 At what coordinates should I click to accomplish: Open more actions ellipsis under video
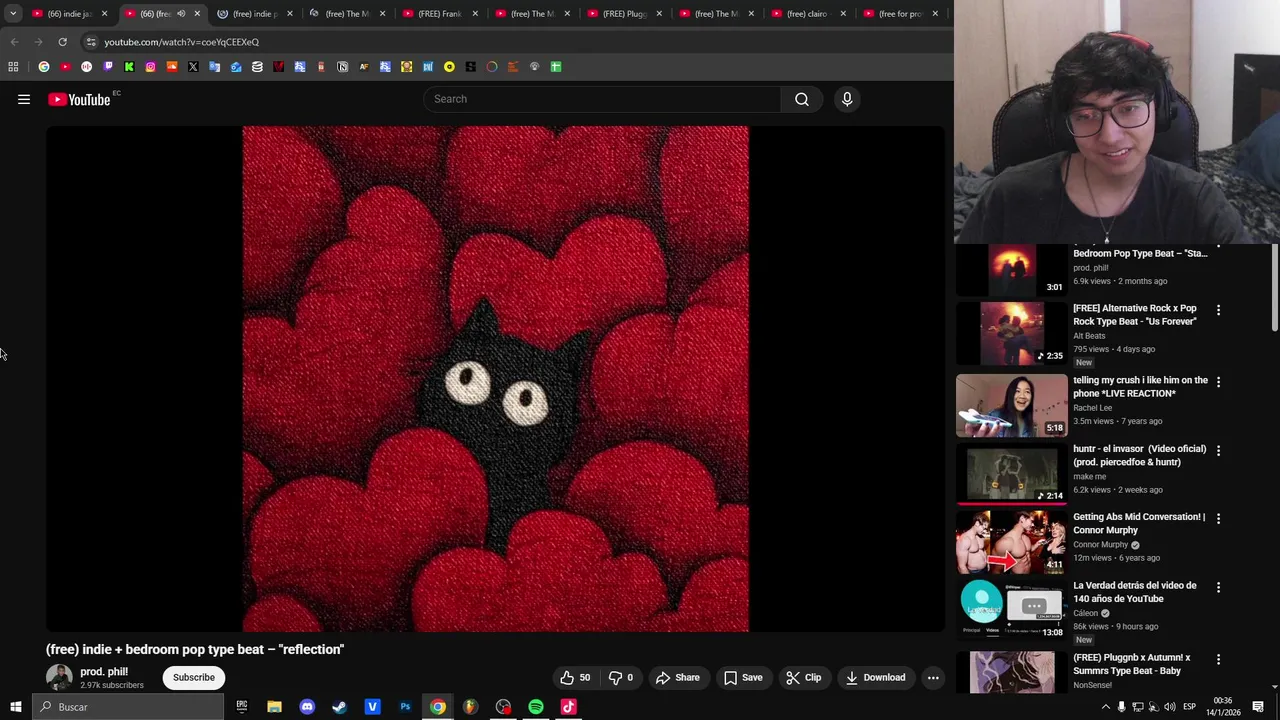point(933,677)
